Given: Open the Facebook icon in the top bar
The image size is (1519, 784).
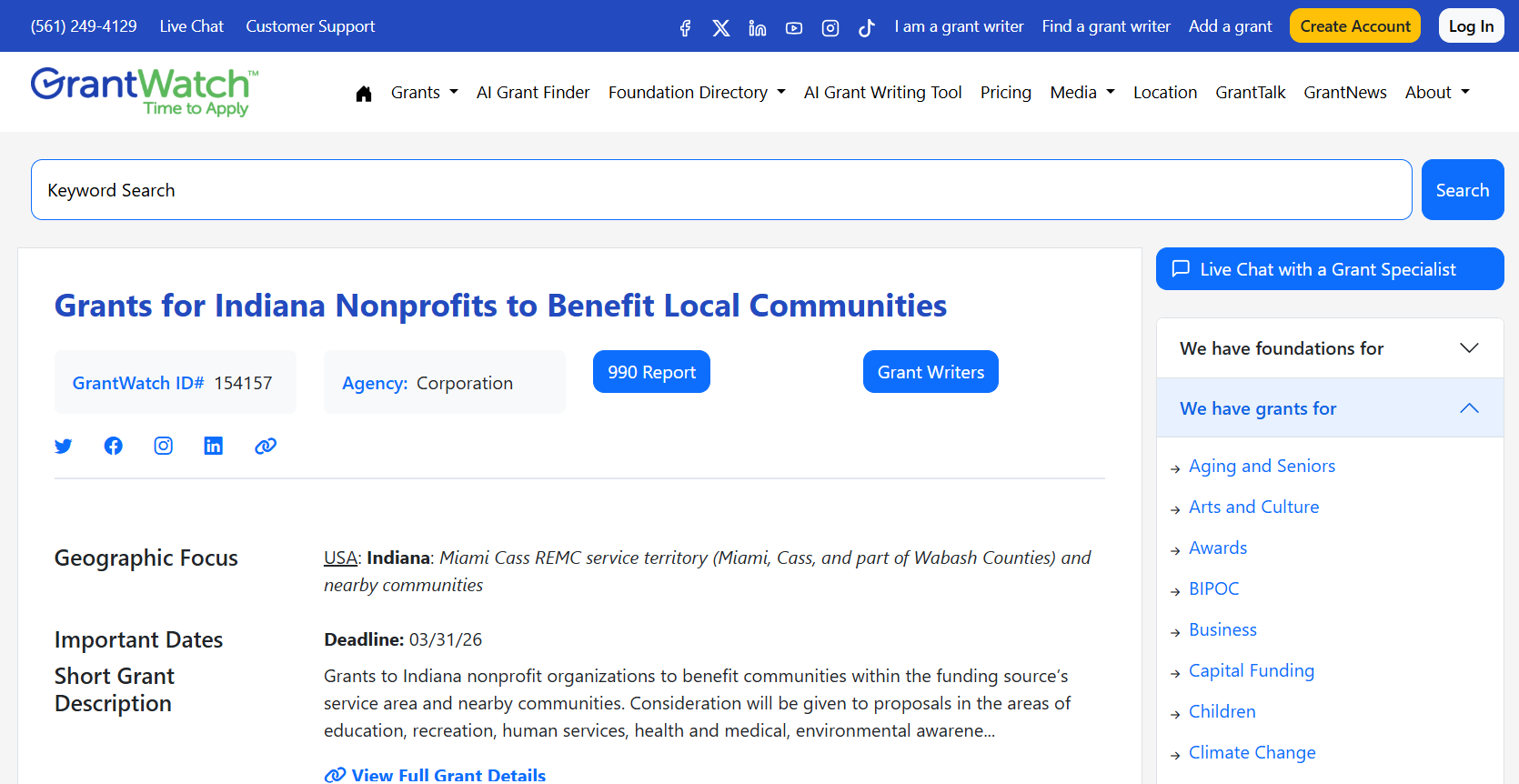Looking at the screenshot, I should [x=685, y=28].
